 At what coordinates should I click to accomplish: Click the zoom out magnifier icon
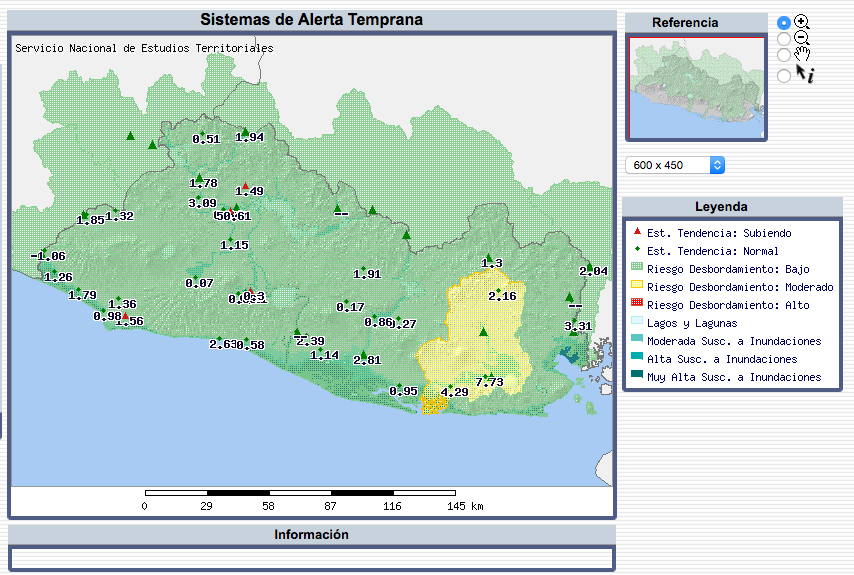tap(801, 38)
